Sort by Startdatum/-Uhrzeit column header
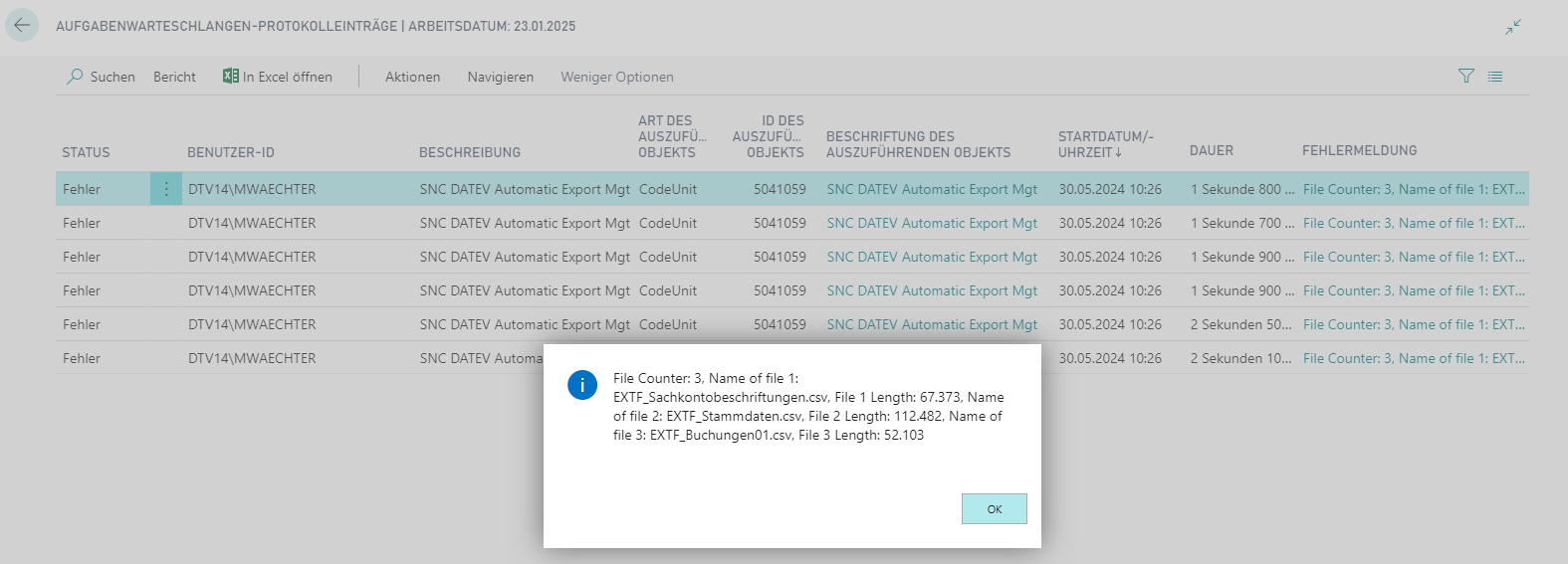Screen dimensions: 1568x564 1105,144
